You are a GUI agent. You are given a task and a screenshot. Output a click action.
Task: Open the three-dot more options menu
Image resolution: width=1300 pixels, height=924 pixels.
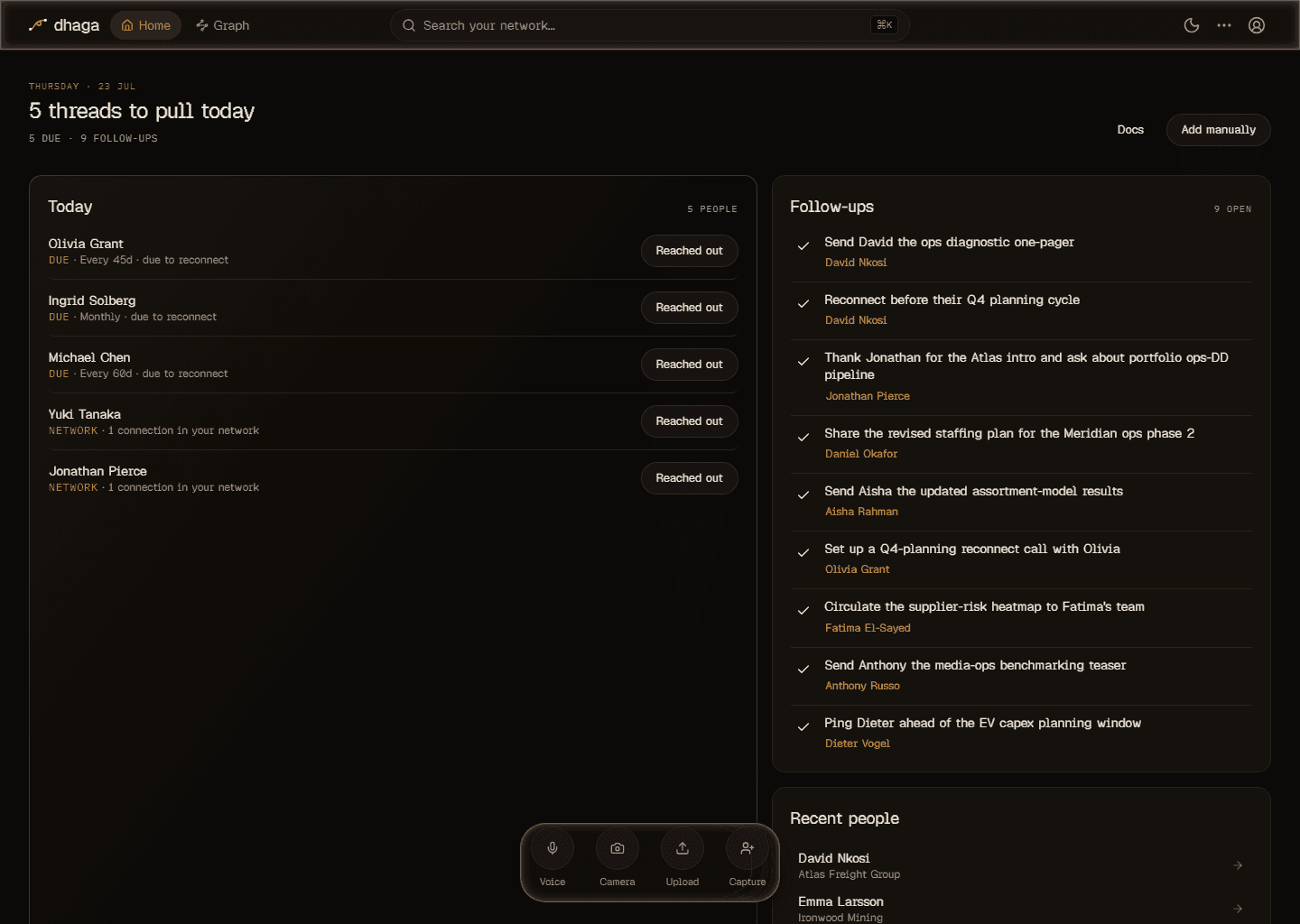click(1224, 25)
